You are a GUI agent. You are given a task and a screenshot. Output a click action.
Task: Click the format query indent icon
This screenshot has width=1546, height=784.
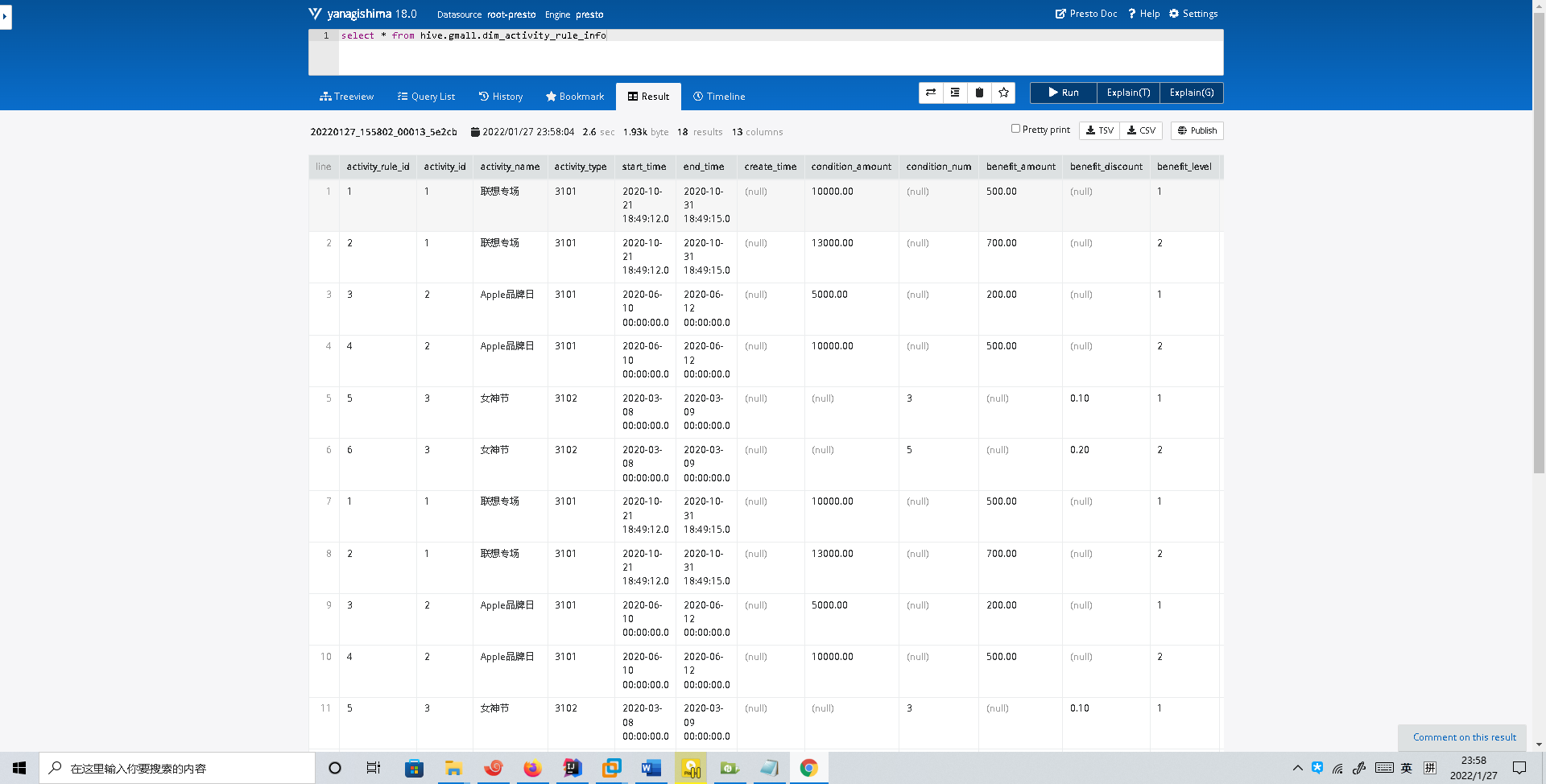(955, 93)
